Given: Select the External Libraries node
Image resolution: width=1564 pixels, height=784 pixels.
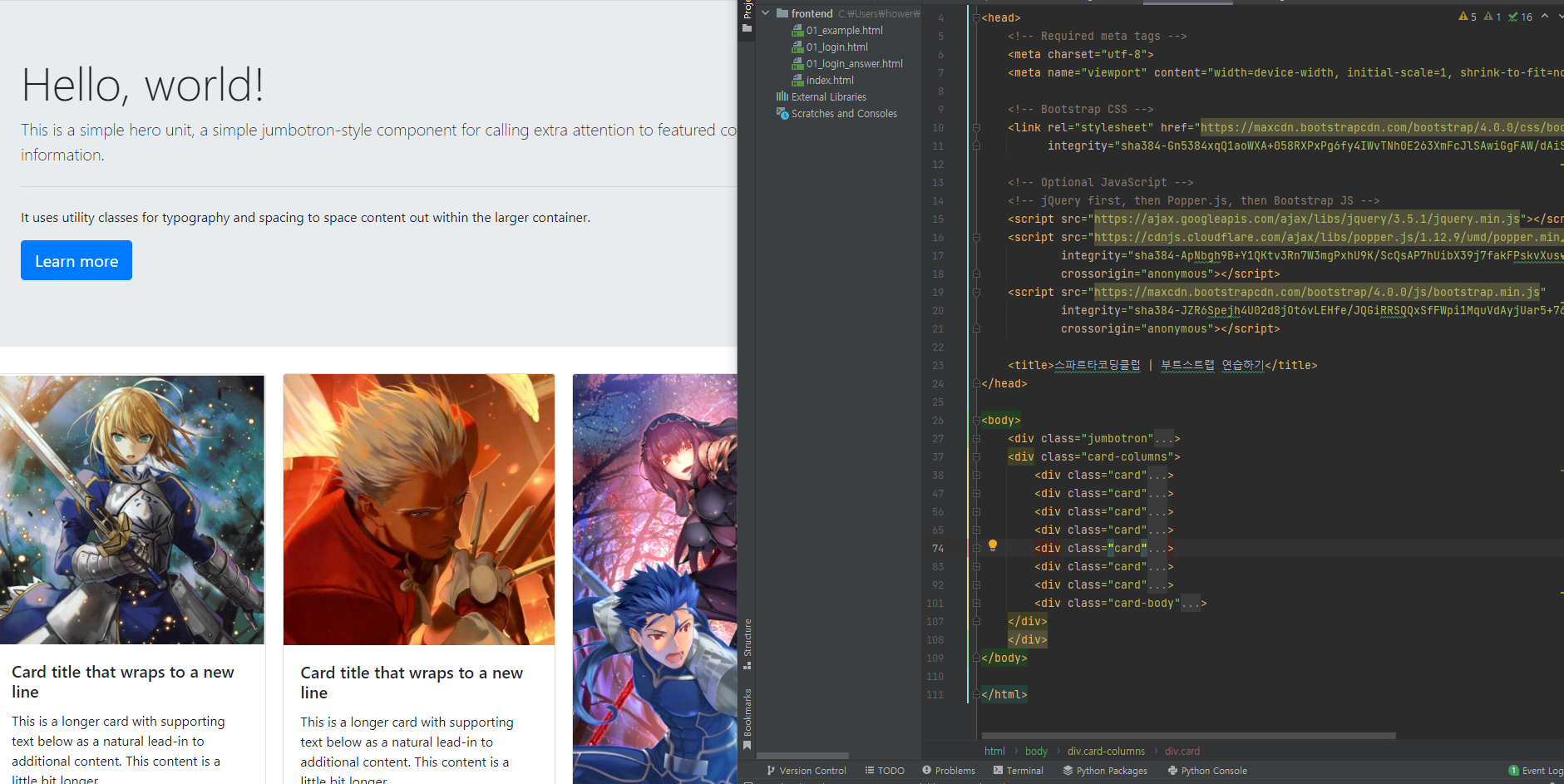Looking at the screenshot, I should (x=828, y=96).
